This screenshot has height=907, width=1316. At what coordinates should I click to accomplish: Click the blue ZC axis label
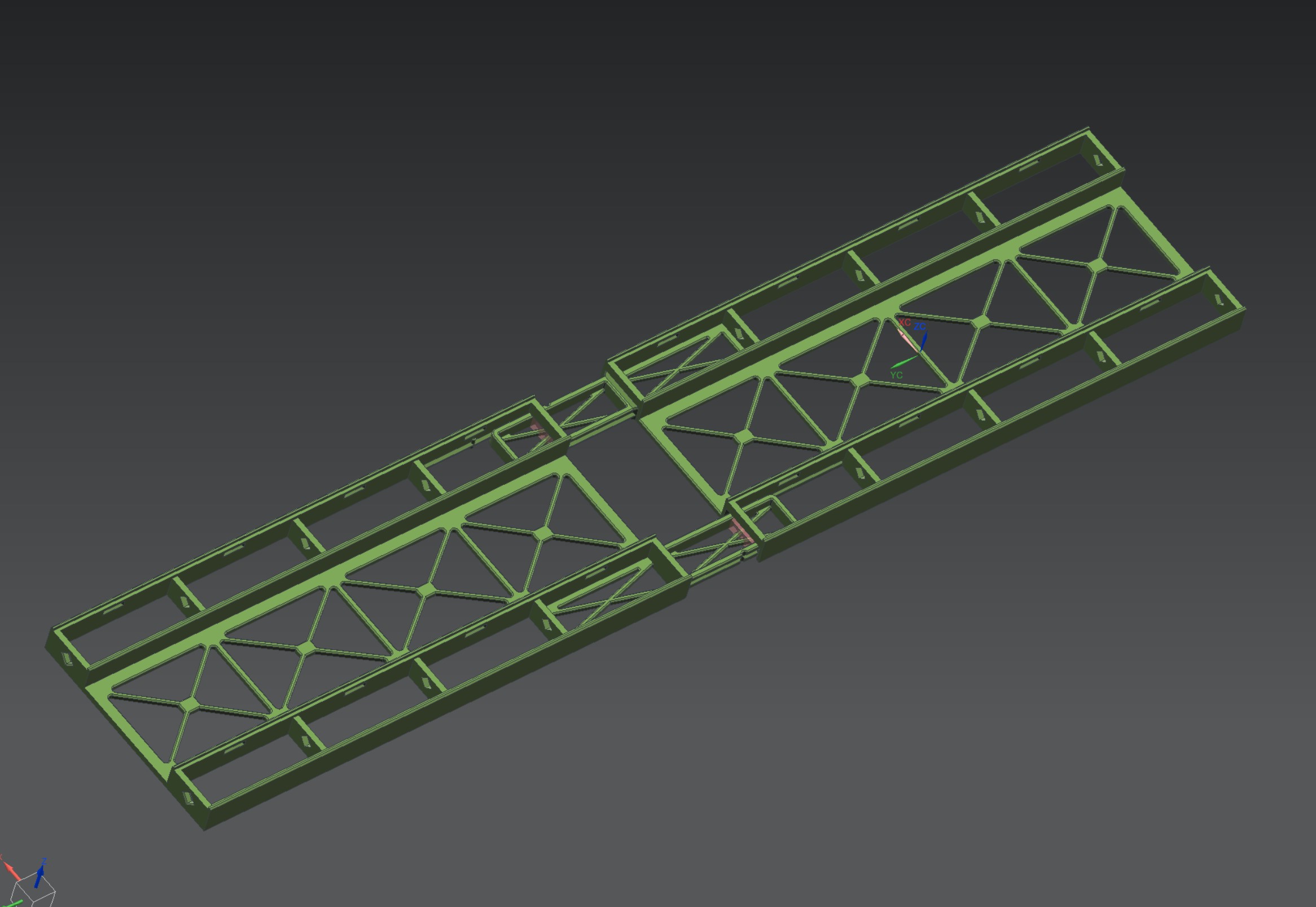920,326
